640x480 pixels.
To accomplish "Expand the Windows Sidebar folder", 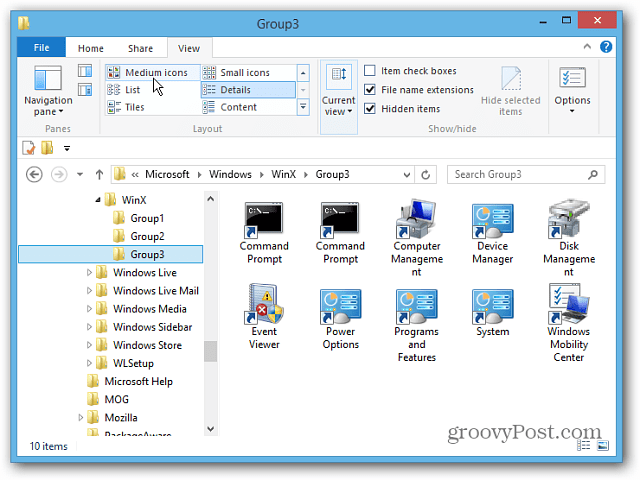I will (89, 327).
